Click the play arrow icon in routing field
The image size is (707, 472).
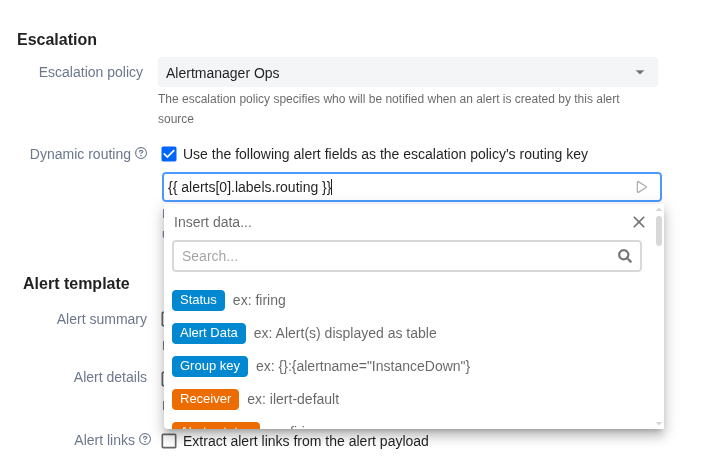(641, 187)
